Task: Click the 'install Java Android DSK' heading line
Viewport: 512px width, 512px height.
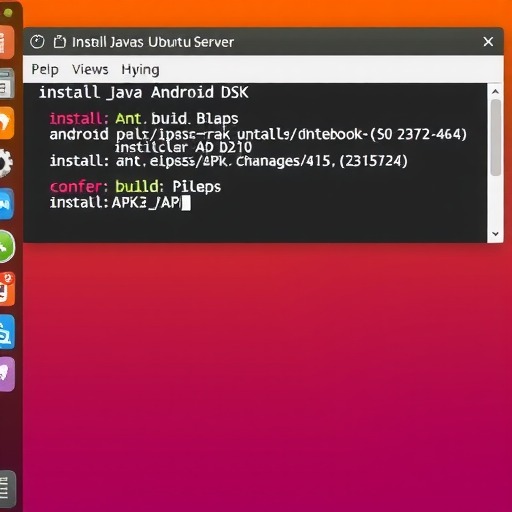Action: point(144,92)
